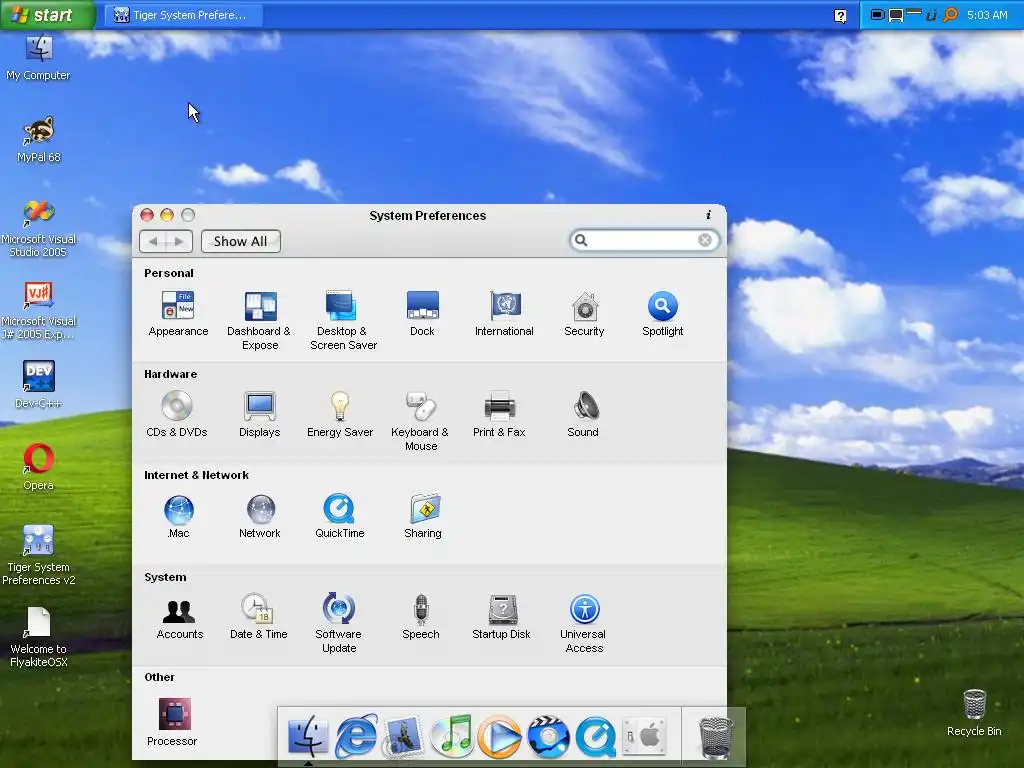Open the Displays preference pane

(259, 414)
